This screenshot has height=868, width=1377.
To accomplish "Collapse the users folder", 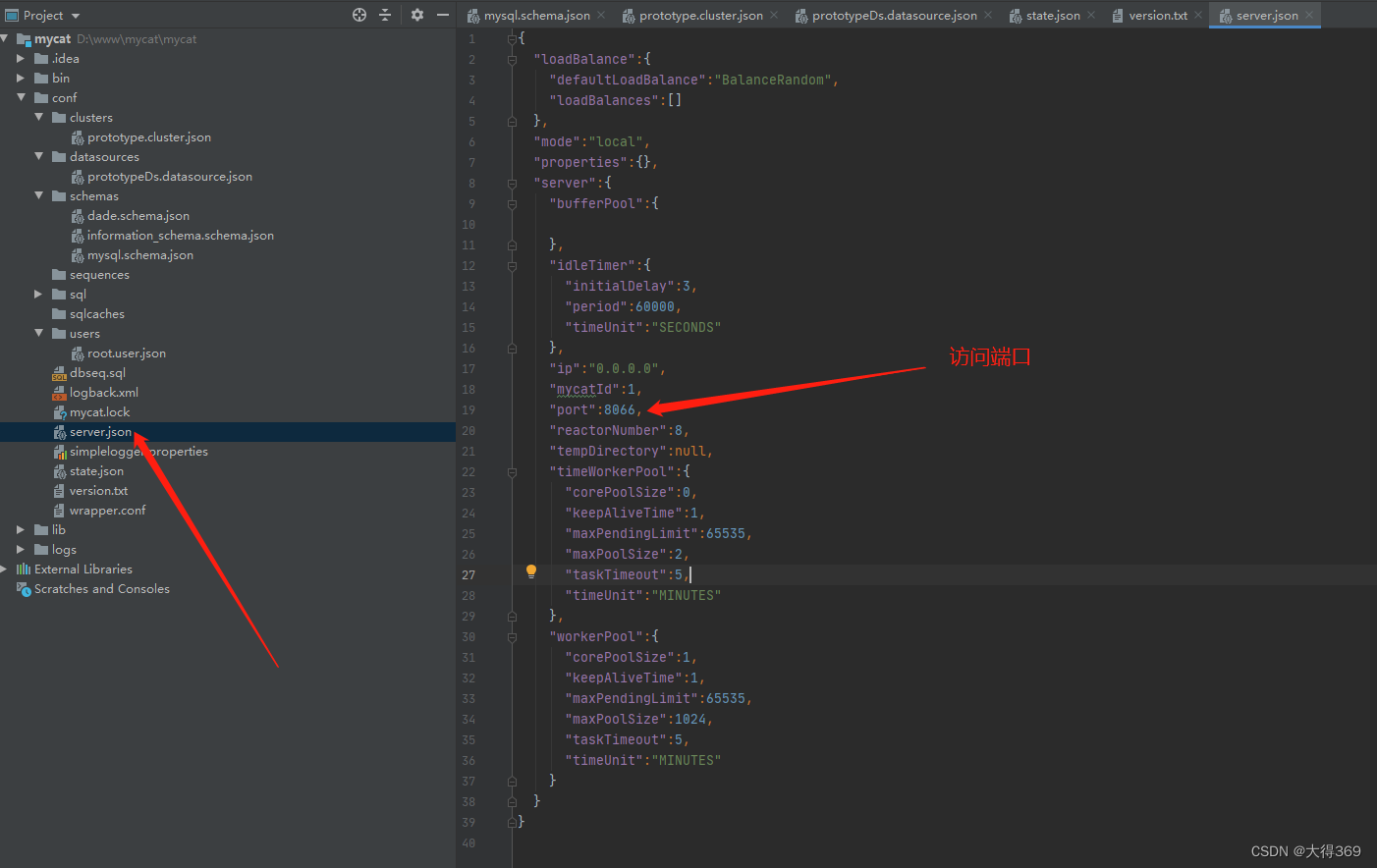I will pos(39,334).
